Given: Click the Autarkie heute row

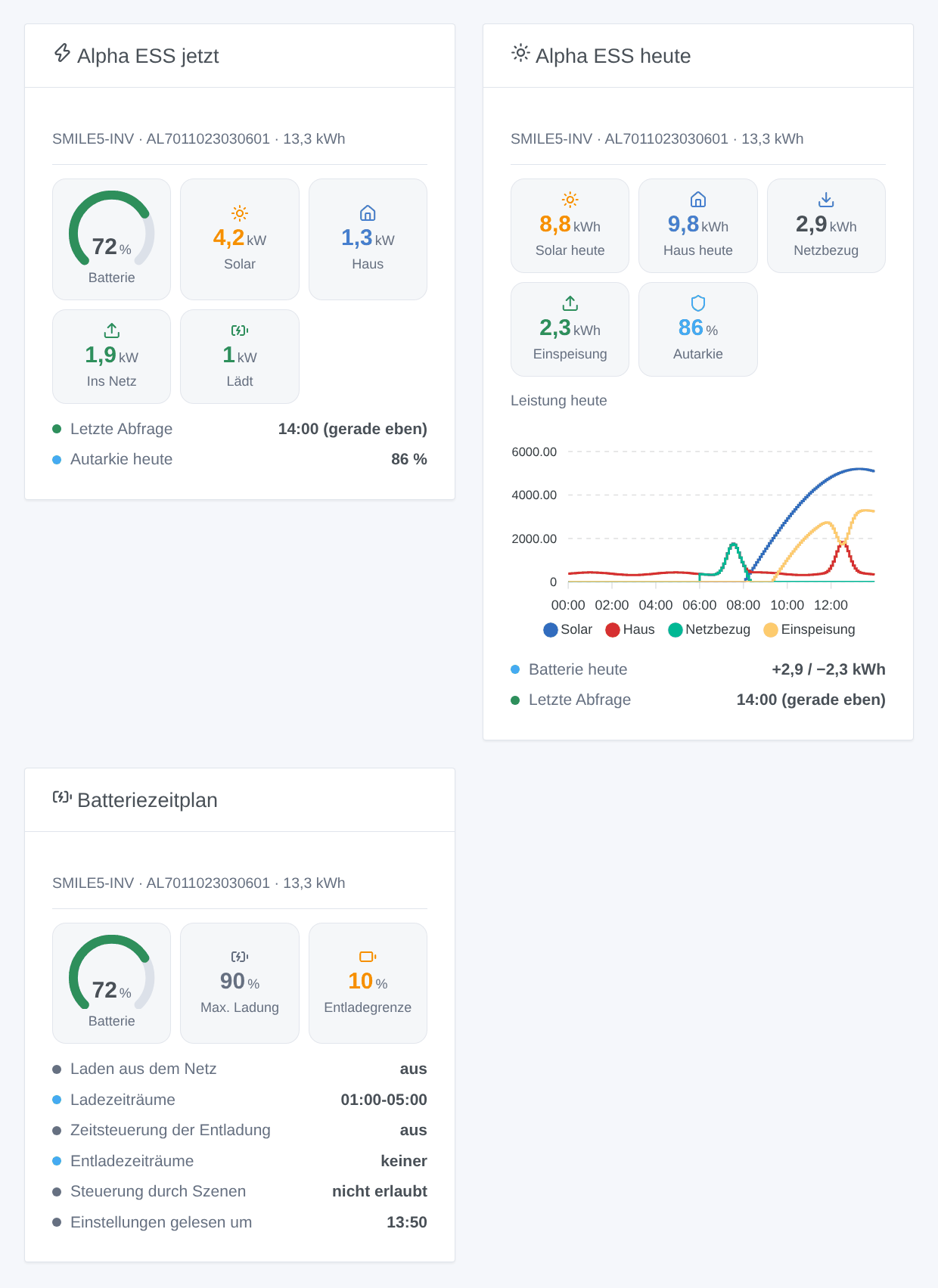Looking at the screenshot, I should click(x=240, y=459).
